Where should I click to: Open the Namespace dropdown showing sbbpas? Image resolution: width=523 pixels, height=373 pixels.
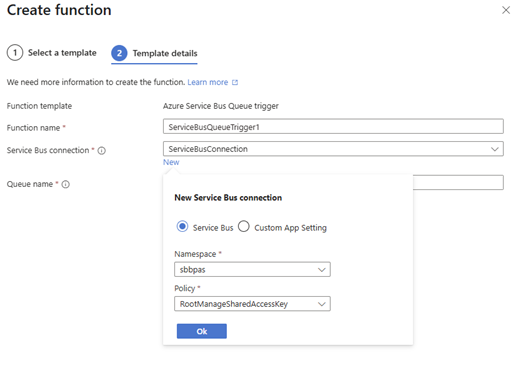tap(252, 270)
